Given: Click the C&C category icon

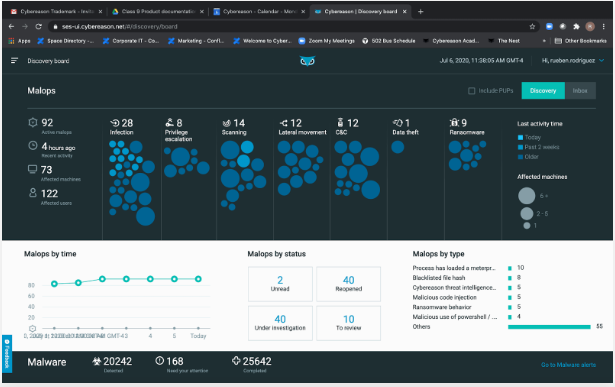Looking at the screenshot, I should 340,123.
